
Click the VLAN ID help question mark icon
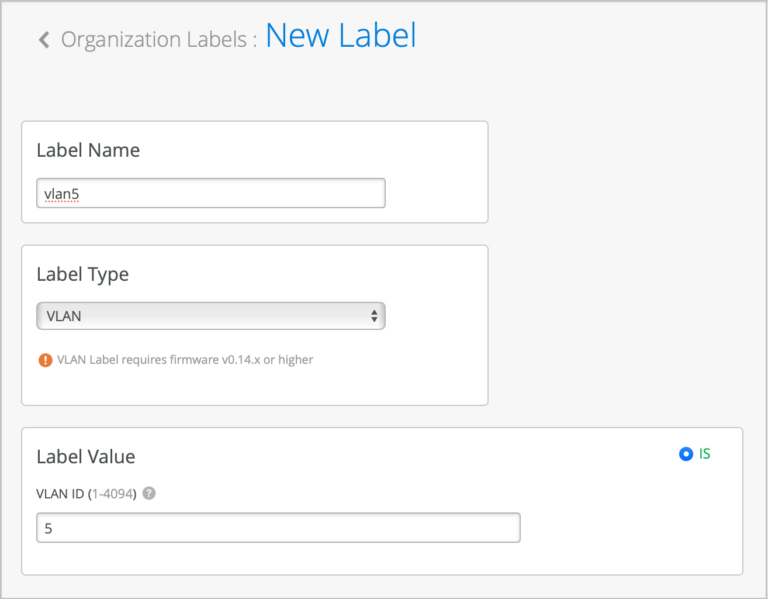[x=149, y=493]
